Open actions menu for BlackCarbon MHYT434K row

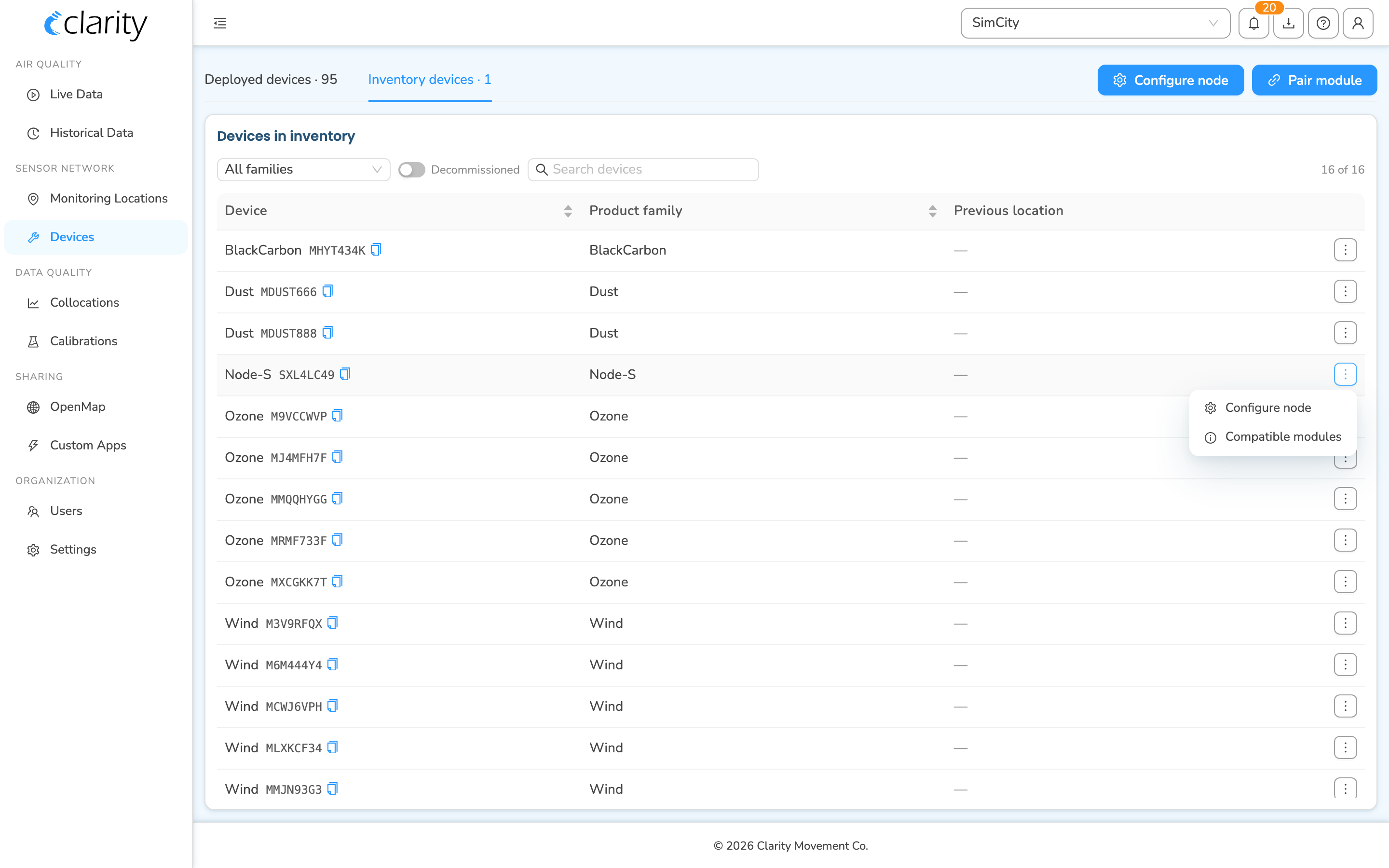[x=1346, y=250]
